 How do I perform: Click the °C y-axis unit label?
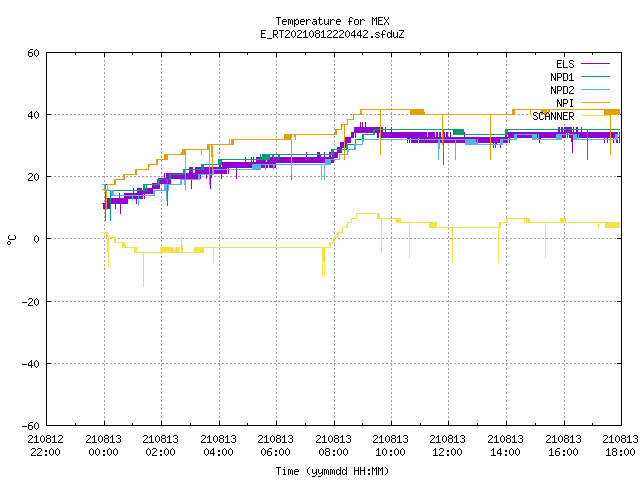click(x=12, y=240)
